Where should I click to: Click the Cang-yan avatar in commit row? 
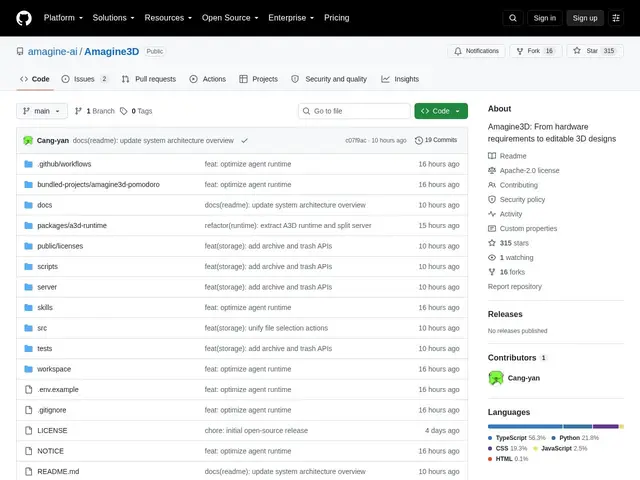click(x=28, y=140)
